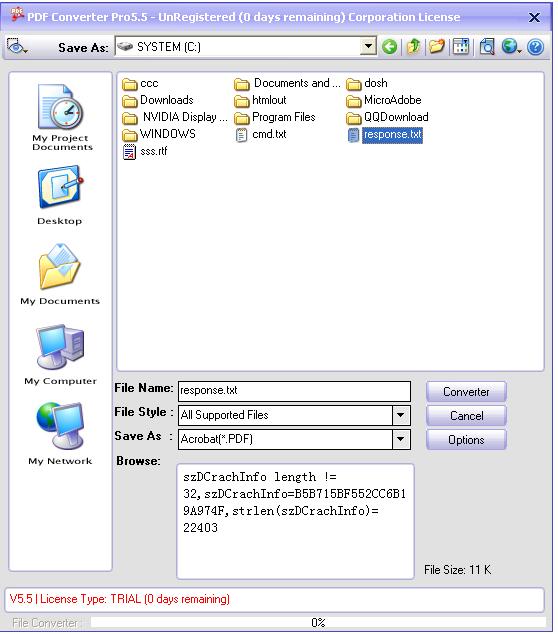Viewport: 558px width, 634px height.
Task: Select the NVIDIA Display folder
Action: click(x=175, y=117)
